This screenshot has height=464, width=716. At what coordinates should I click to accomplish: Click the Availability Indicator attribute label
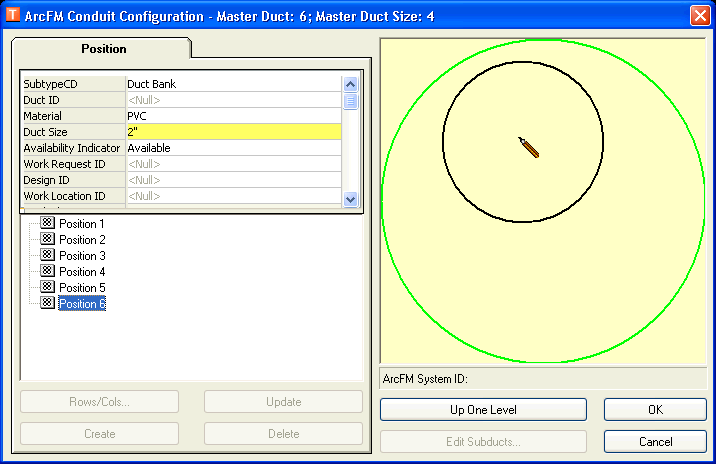click(74, 148)
